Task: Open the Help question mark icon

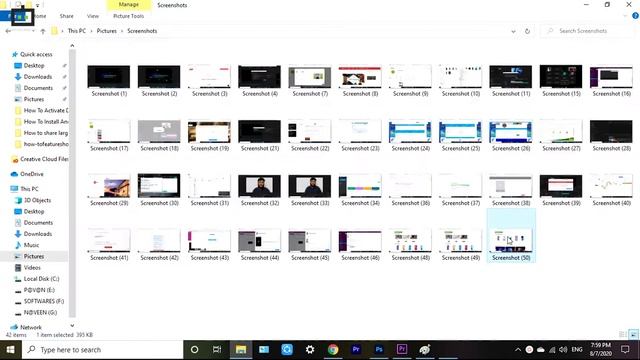Action: pos(635,16)
